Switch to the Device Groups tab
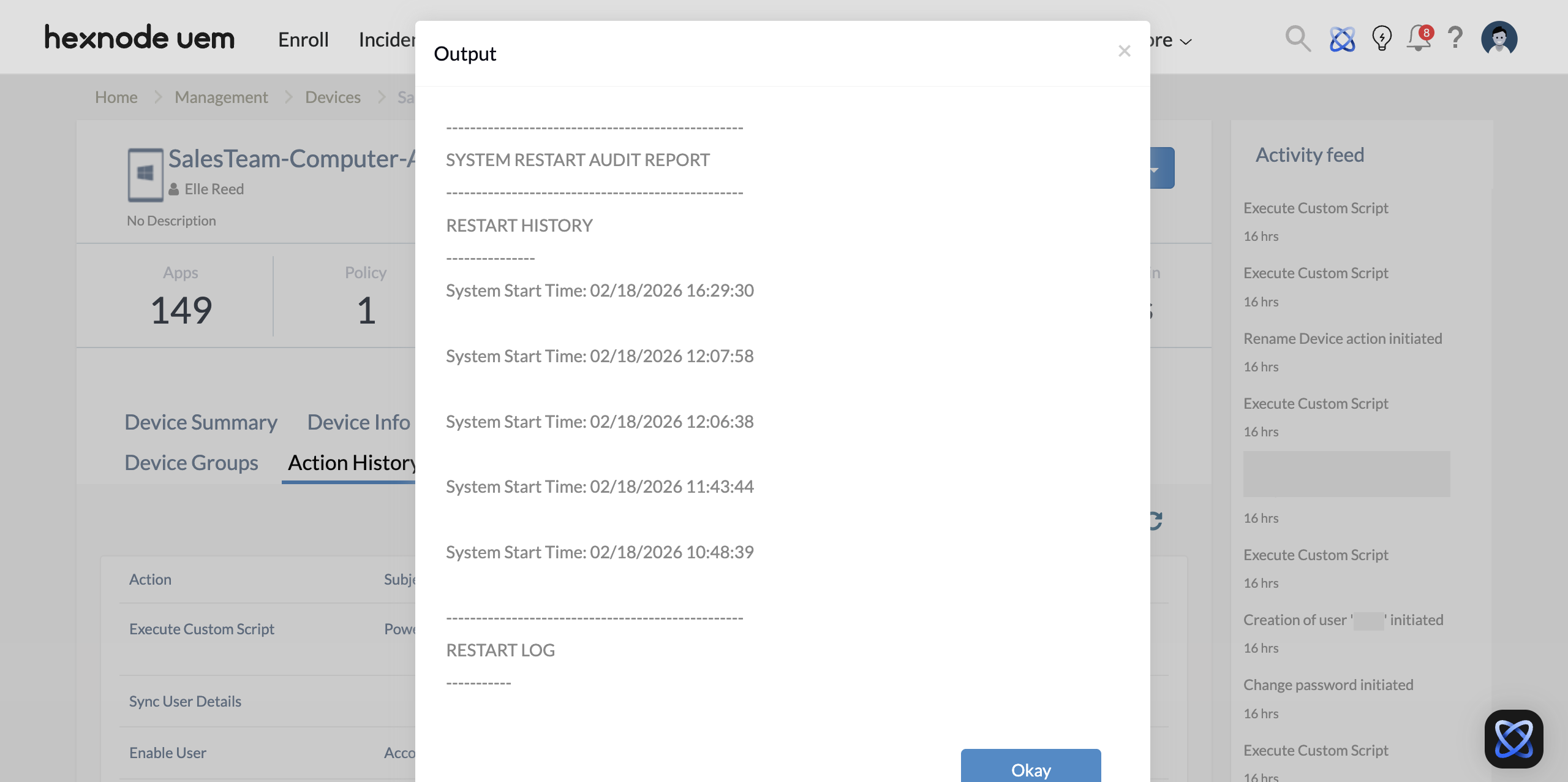This screenshot has width=1568, height=782. point(191,463)
